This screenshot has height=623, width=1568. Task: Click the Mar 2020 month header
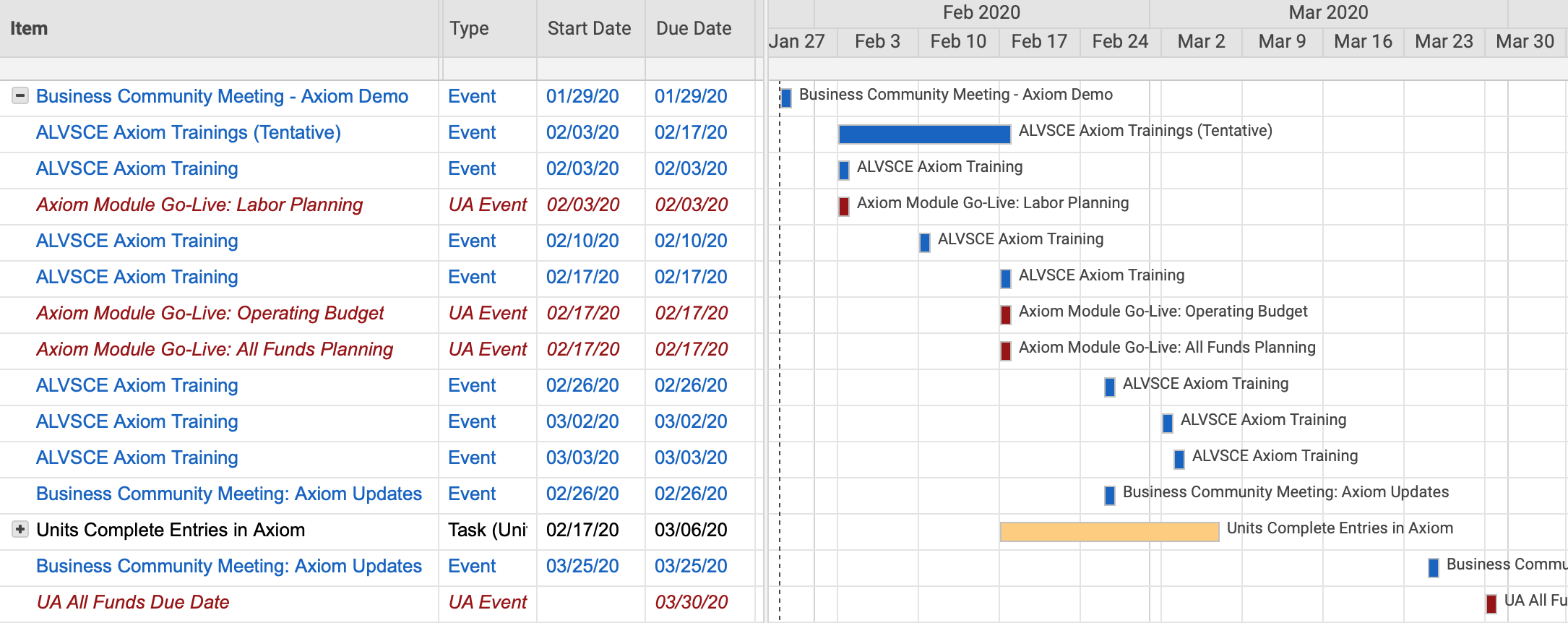click(1328, 12)
